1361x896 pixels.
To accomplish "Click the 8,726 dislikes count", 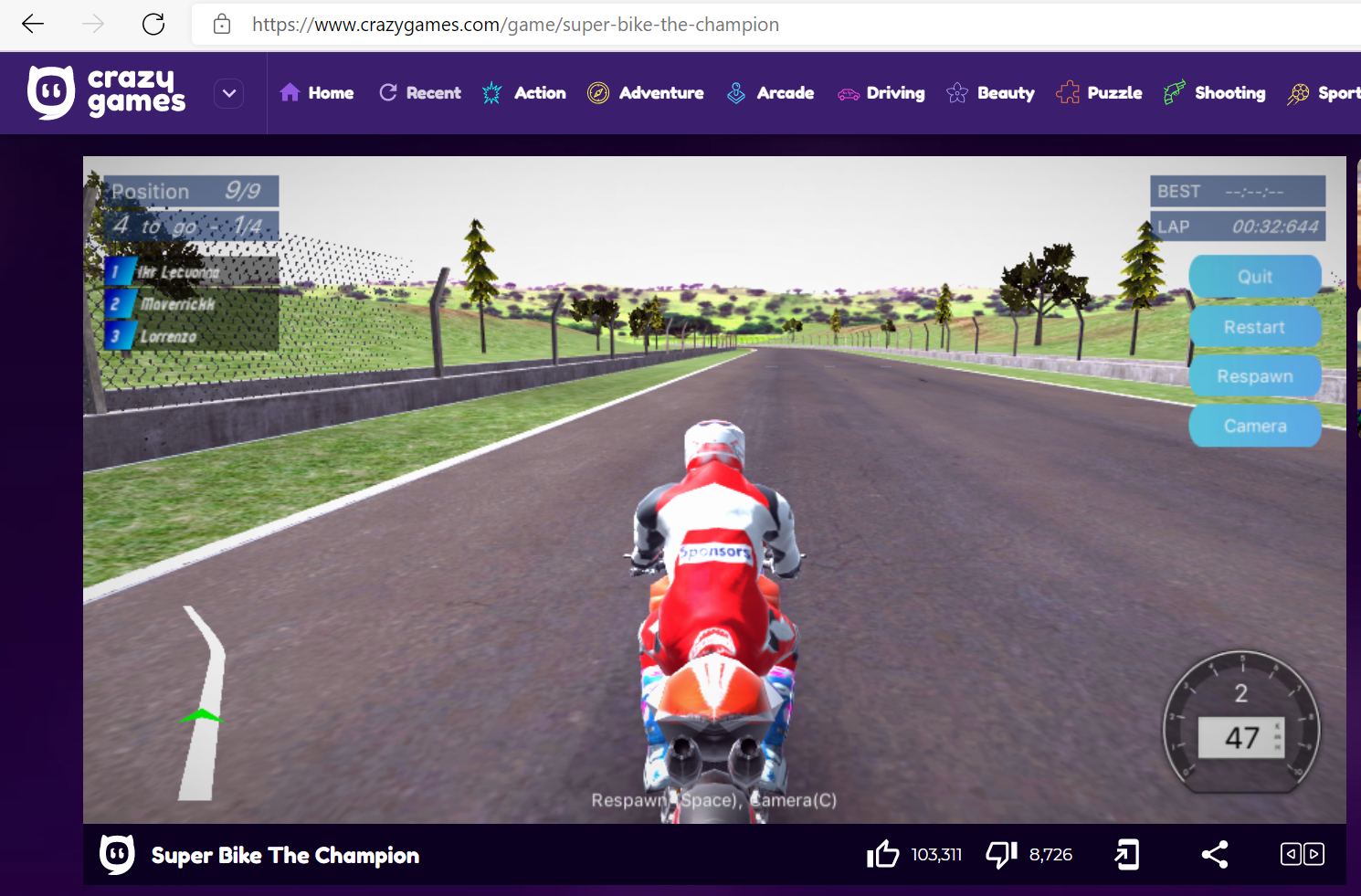I will [x=1050, y=855].
